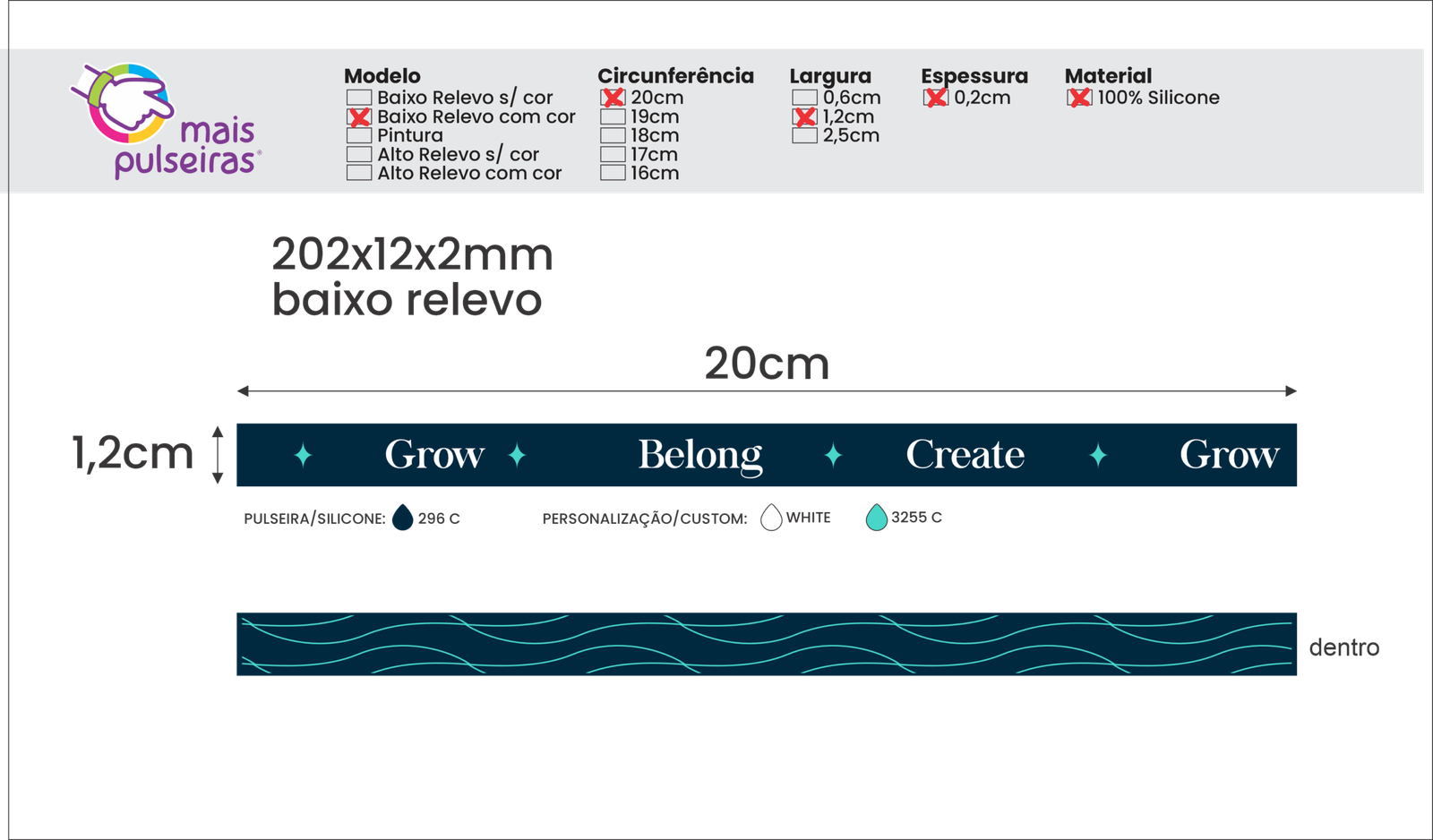Check the 18cm circumference option

coord(613,136)
